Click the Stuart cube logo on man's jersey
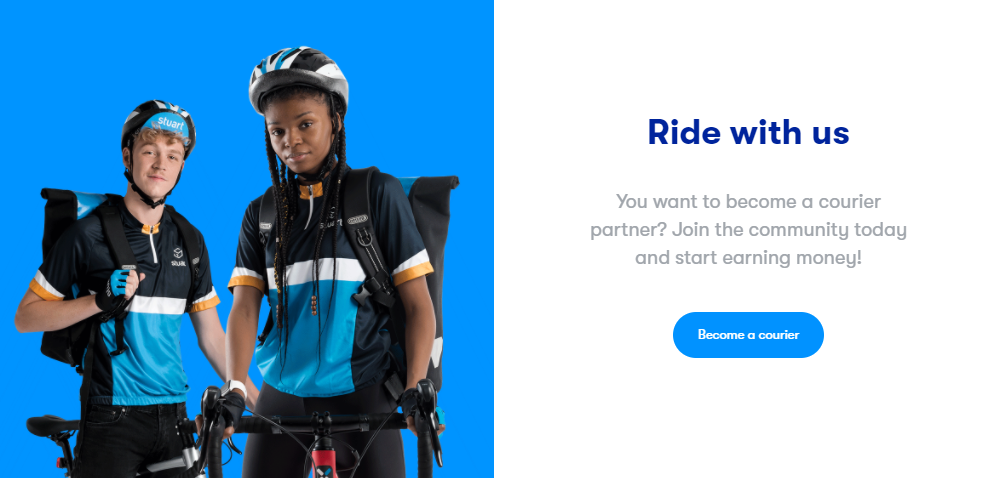The width and height of the screenshot is (993, 478). tap(179, 255)
